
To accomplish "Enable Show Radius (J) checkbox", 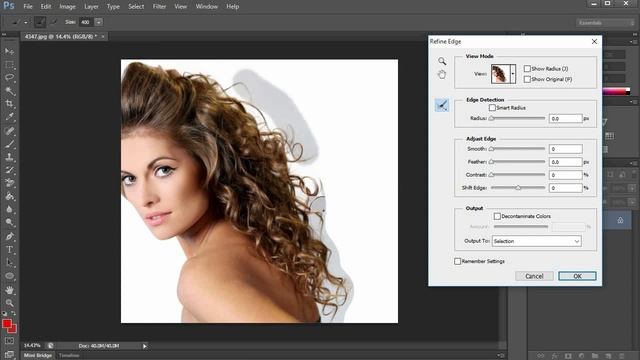I will [527, 69].
